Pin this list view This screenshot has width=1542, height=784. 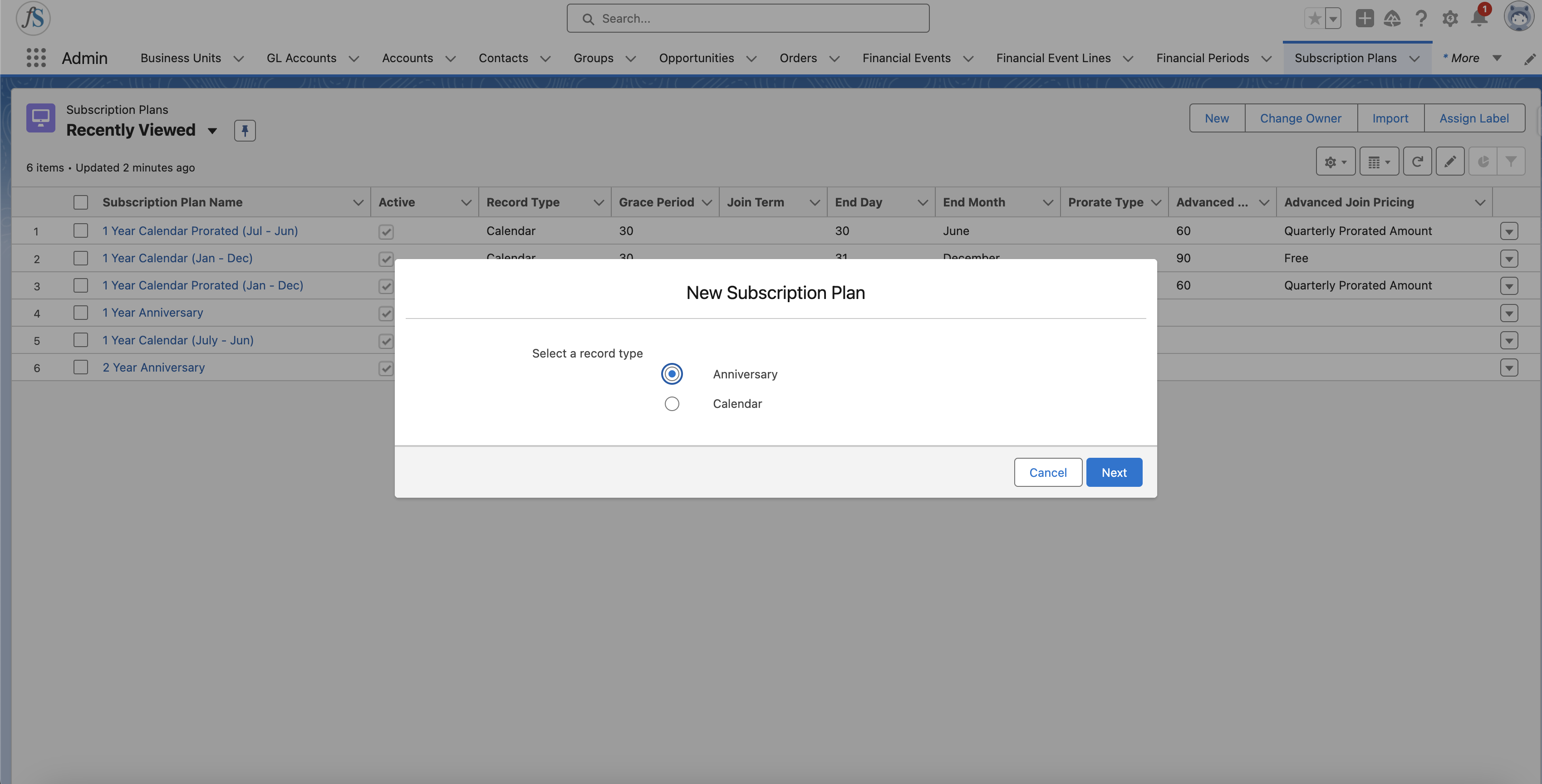[245, 131]
